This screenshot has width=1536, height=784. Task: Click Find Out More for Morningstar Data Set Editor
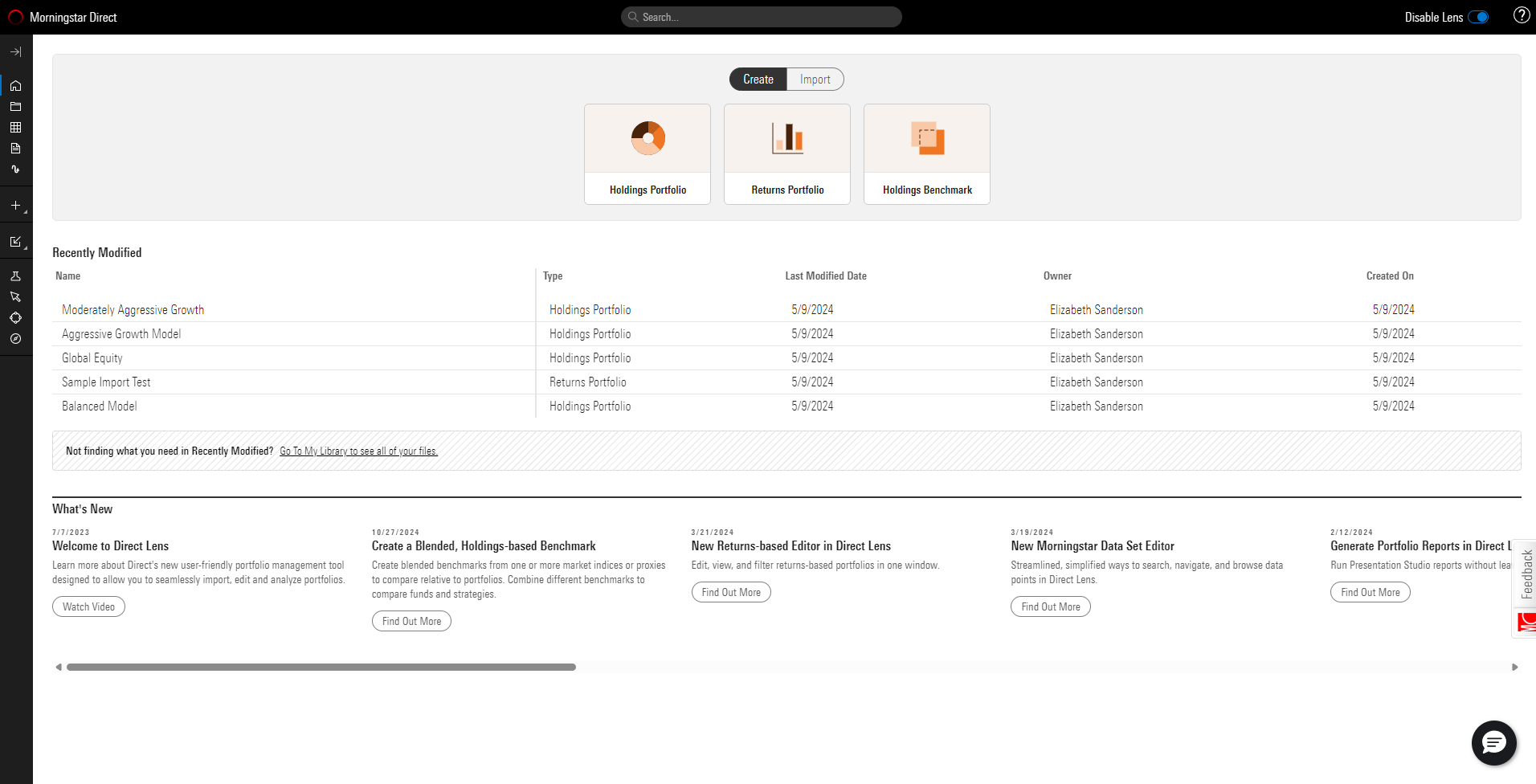(1050, 606)
